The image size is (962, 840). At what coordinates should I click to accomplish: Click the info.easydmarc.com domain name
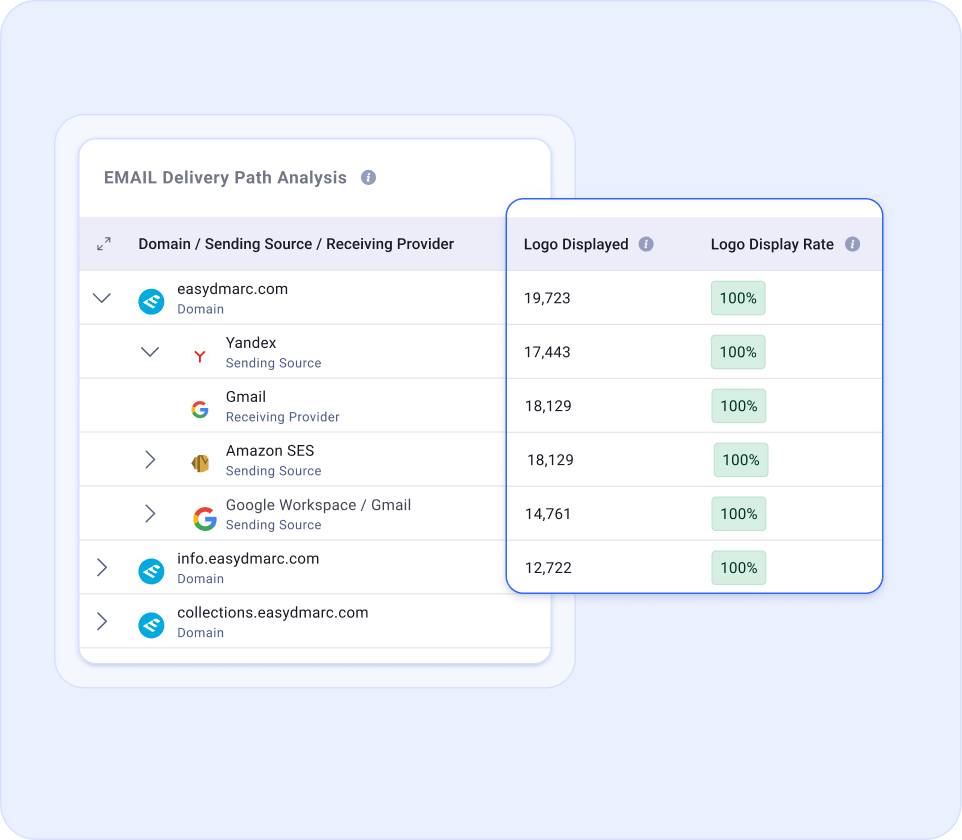coord(248,559)
